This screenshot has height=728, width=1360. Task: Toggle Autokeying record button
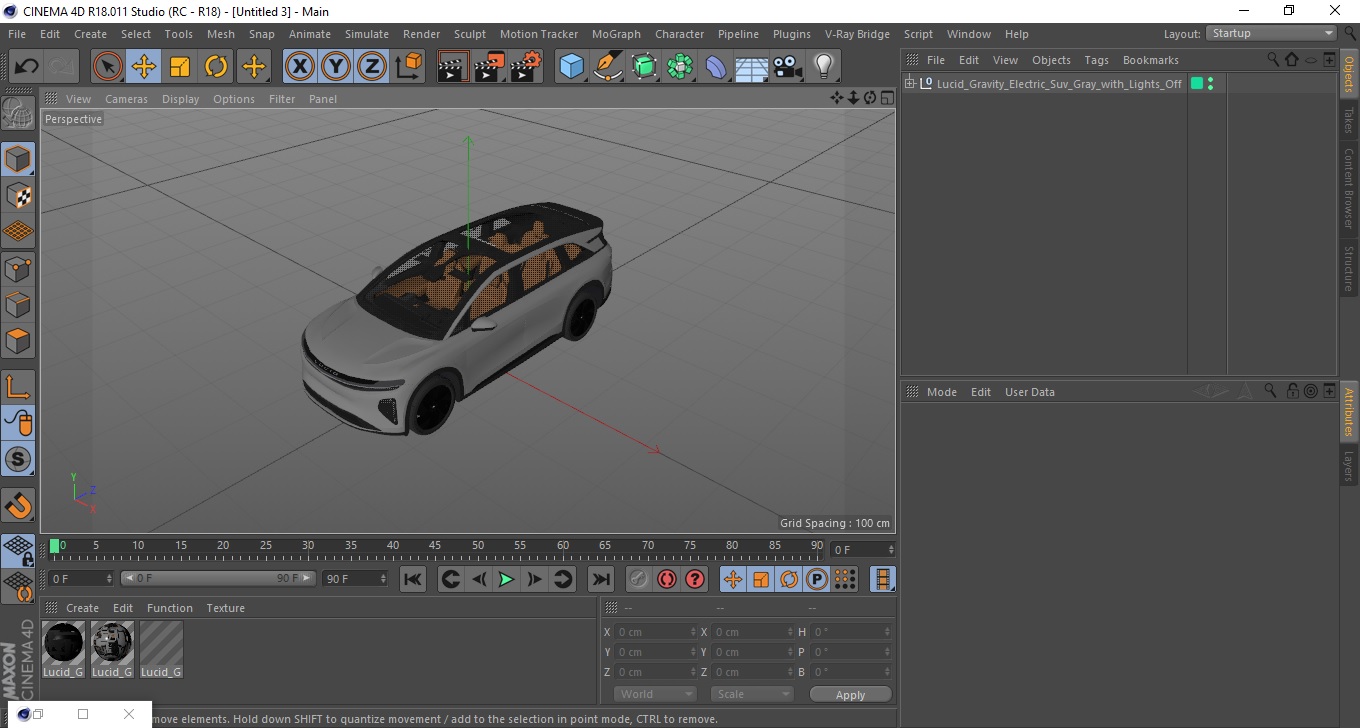[x=666, y=579]
